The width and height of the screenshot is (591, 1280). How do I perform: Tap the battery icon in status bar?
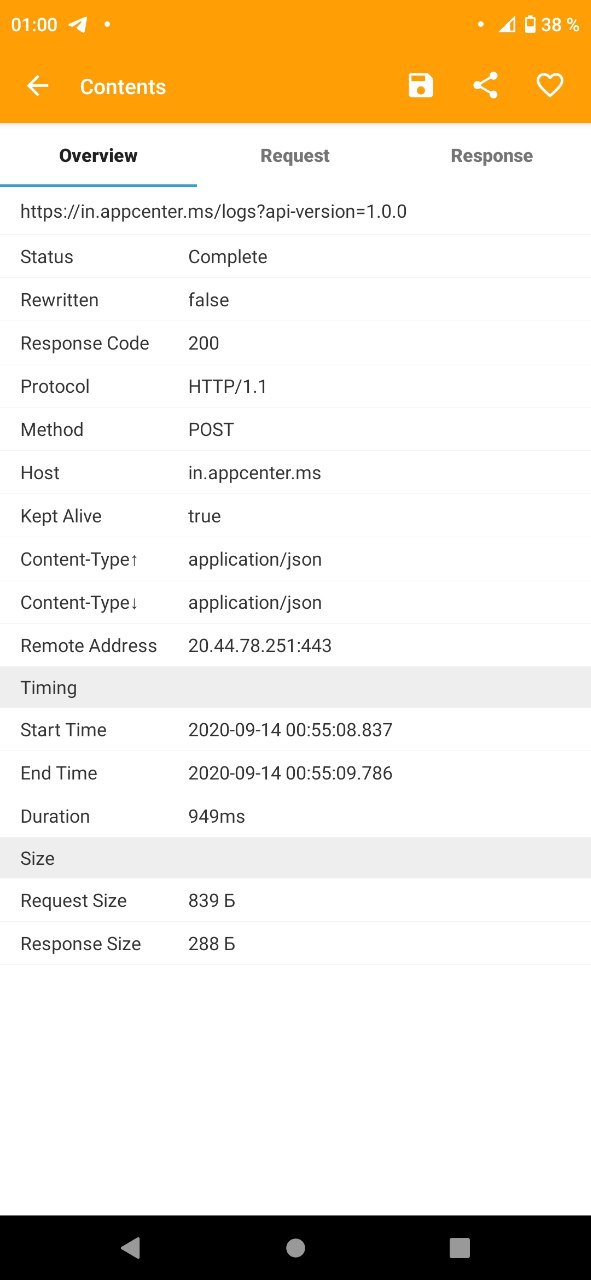(x=530, y=25)
